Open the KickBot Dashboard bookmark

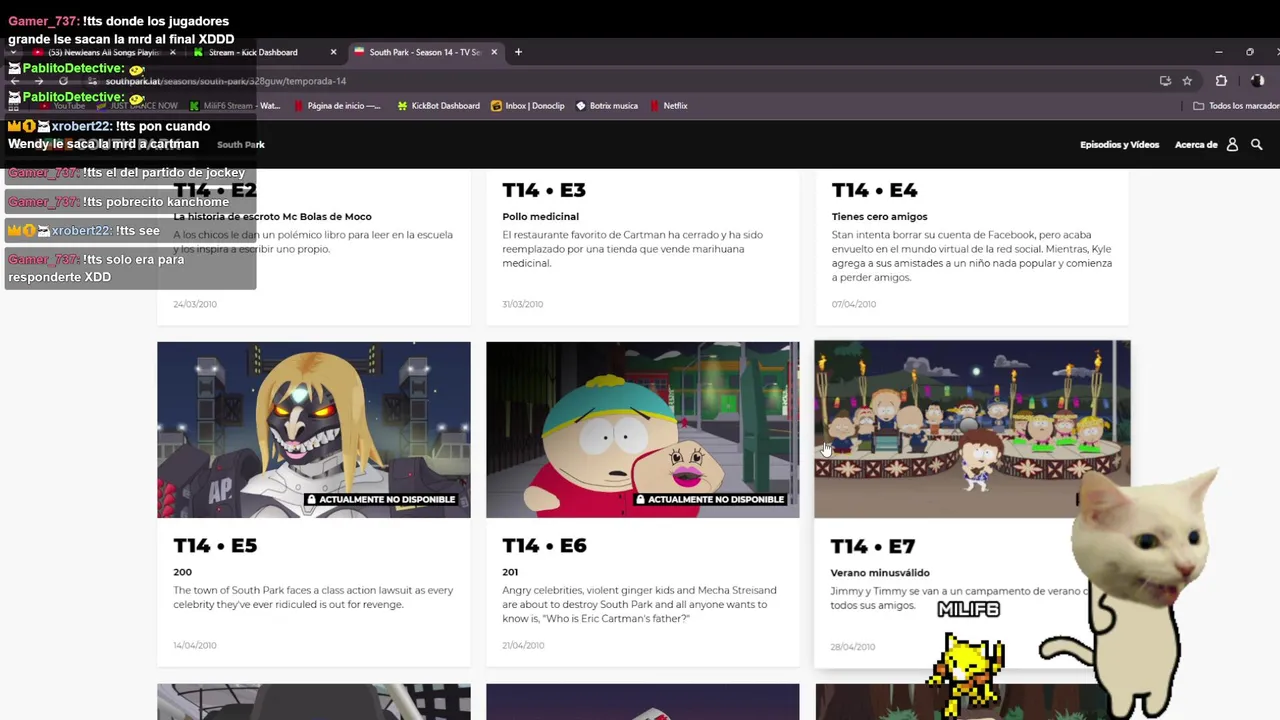438,106
